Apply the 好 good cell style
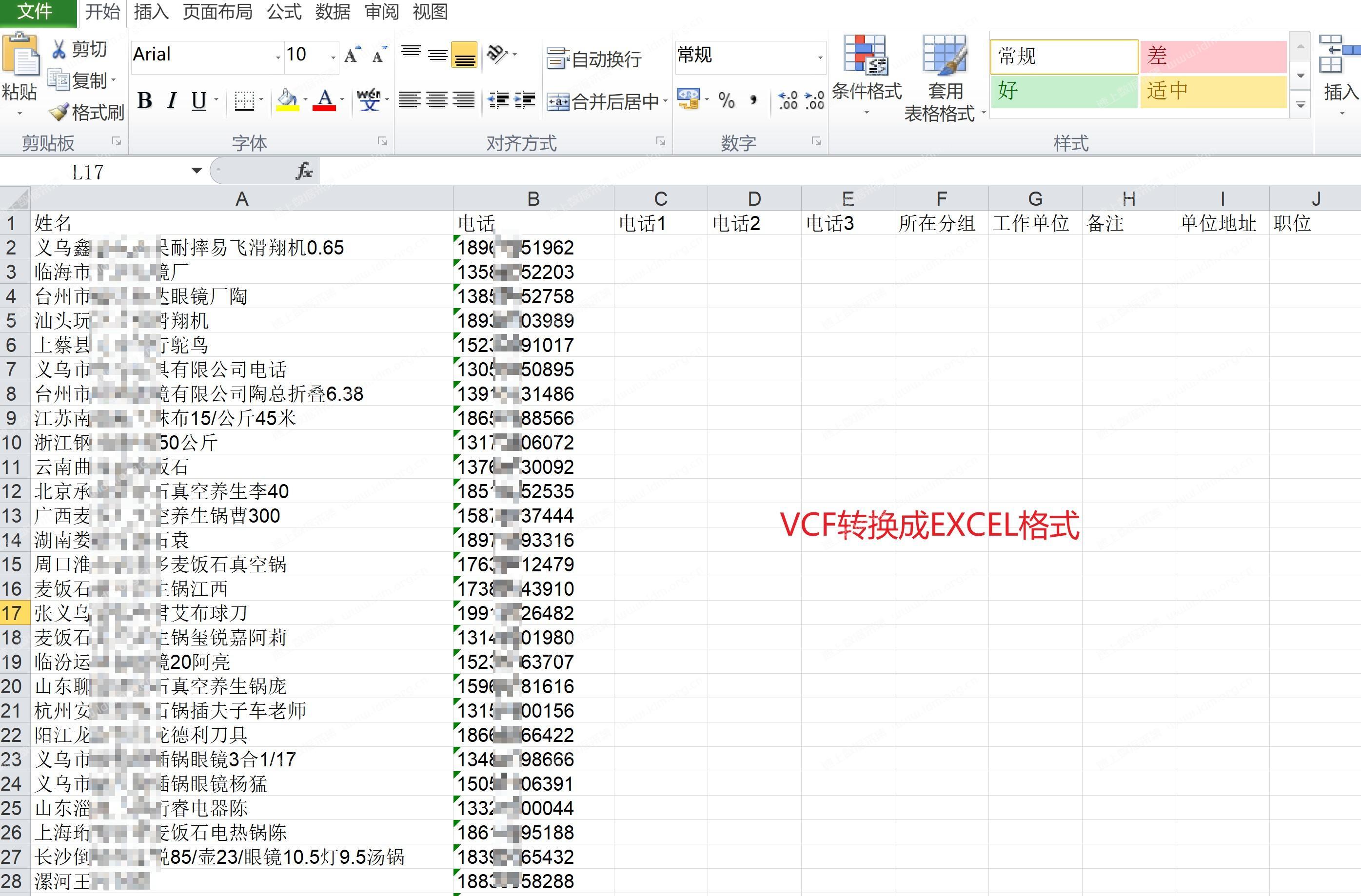1361x896 pixels. click(x=1064, y=92)
